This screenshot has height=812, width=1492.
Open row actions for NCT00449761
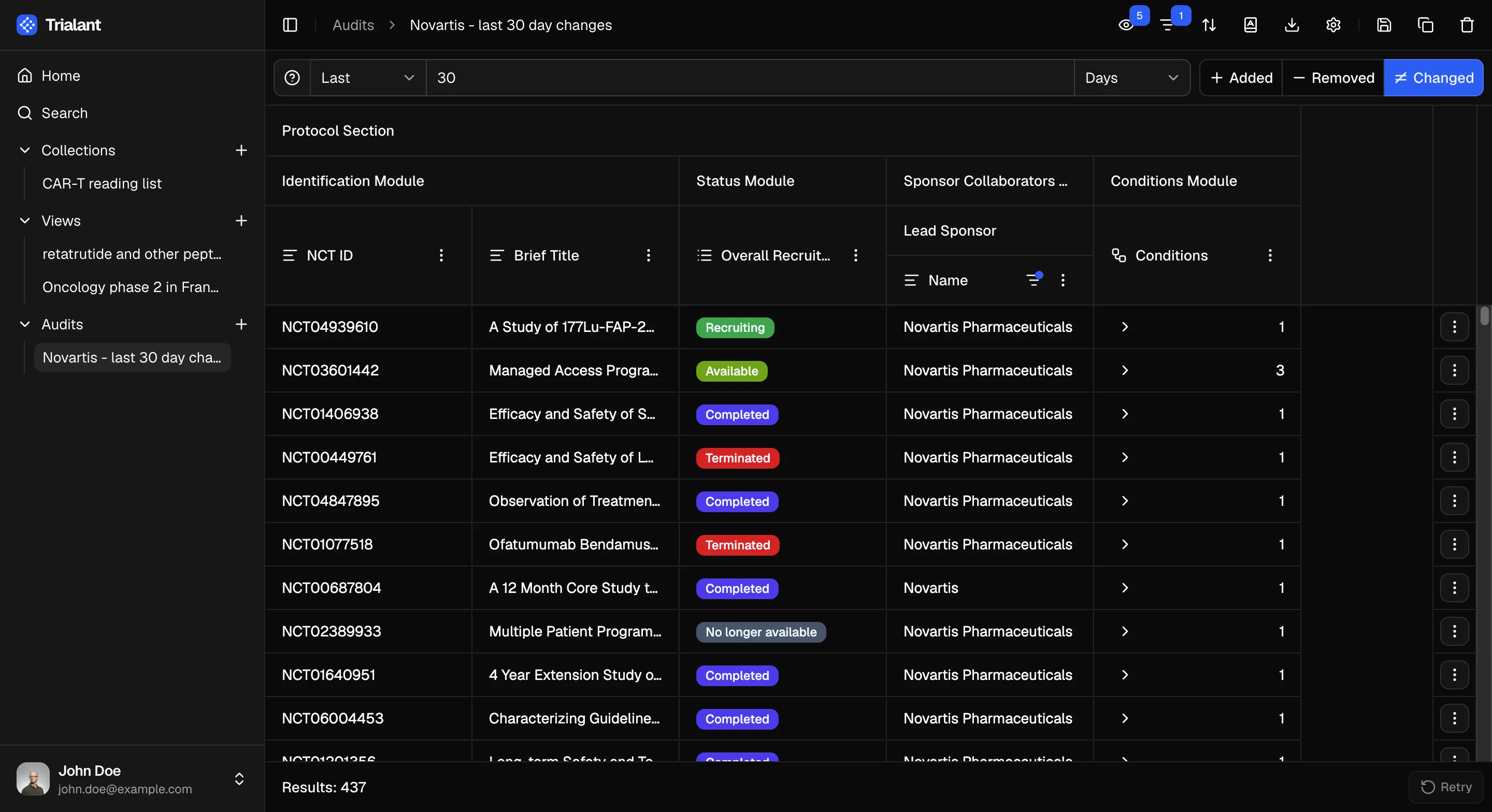[x=1454, y=458]
